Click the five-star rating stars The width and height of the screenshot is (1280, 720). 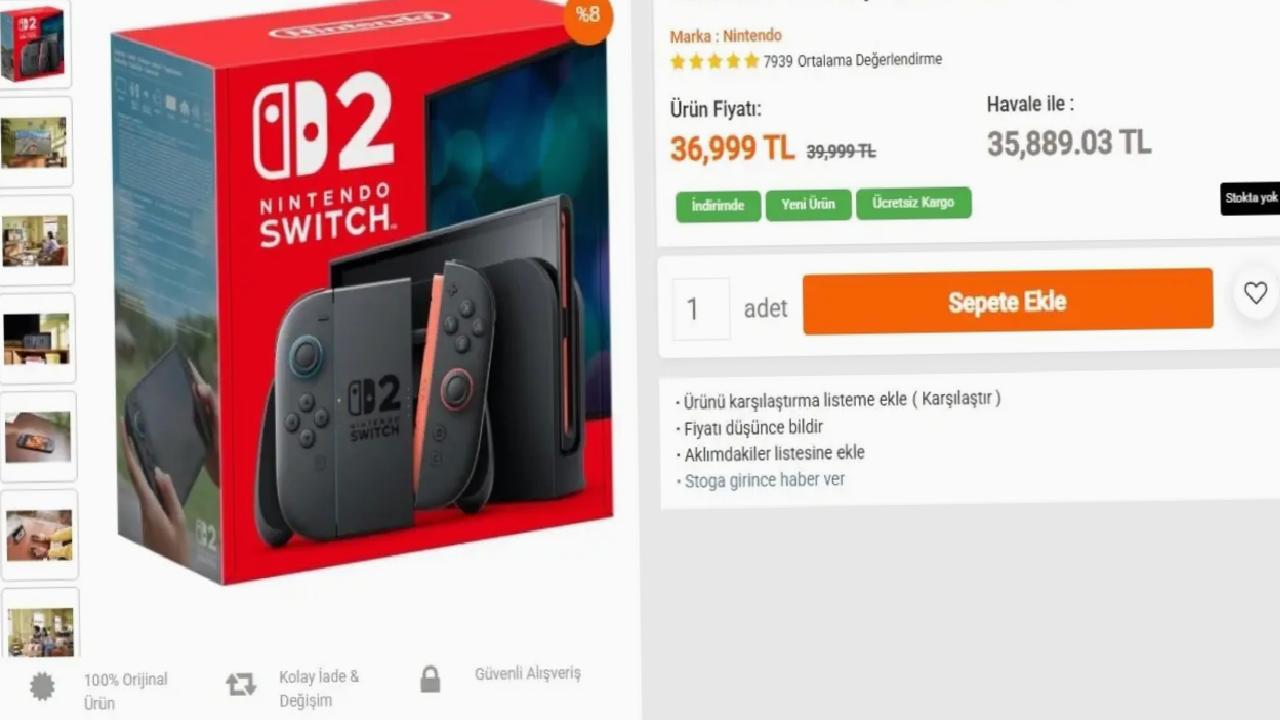pos(715,61)
